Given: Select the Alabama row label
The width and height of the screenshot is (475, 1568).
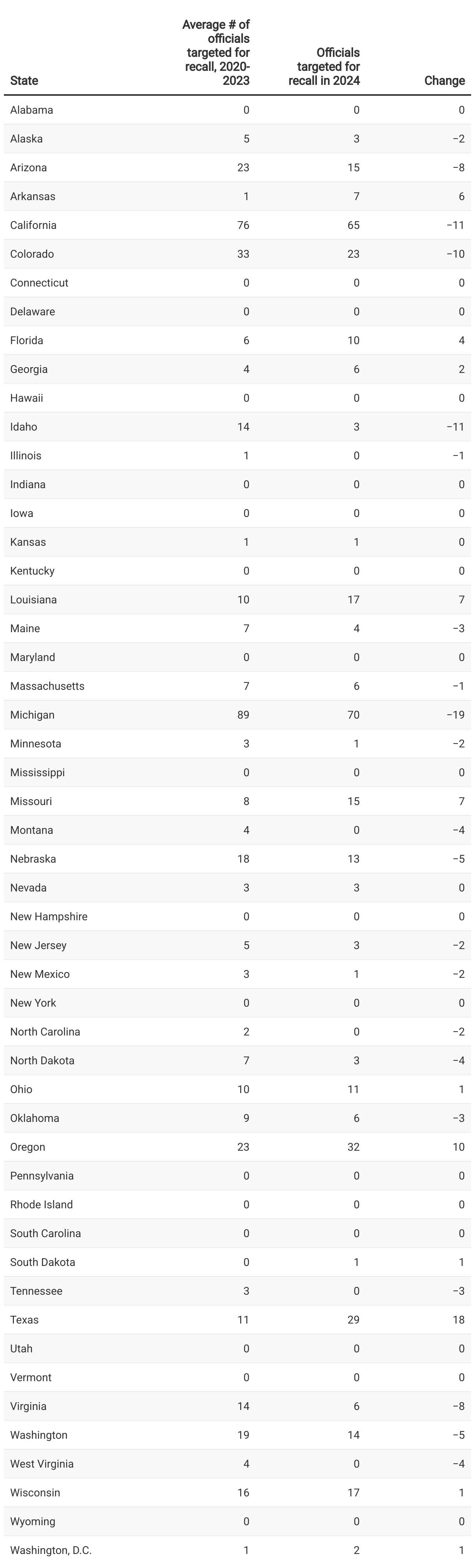Looking at the screenshot, I should (32, 110).
